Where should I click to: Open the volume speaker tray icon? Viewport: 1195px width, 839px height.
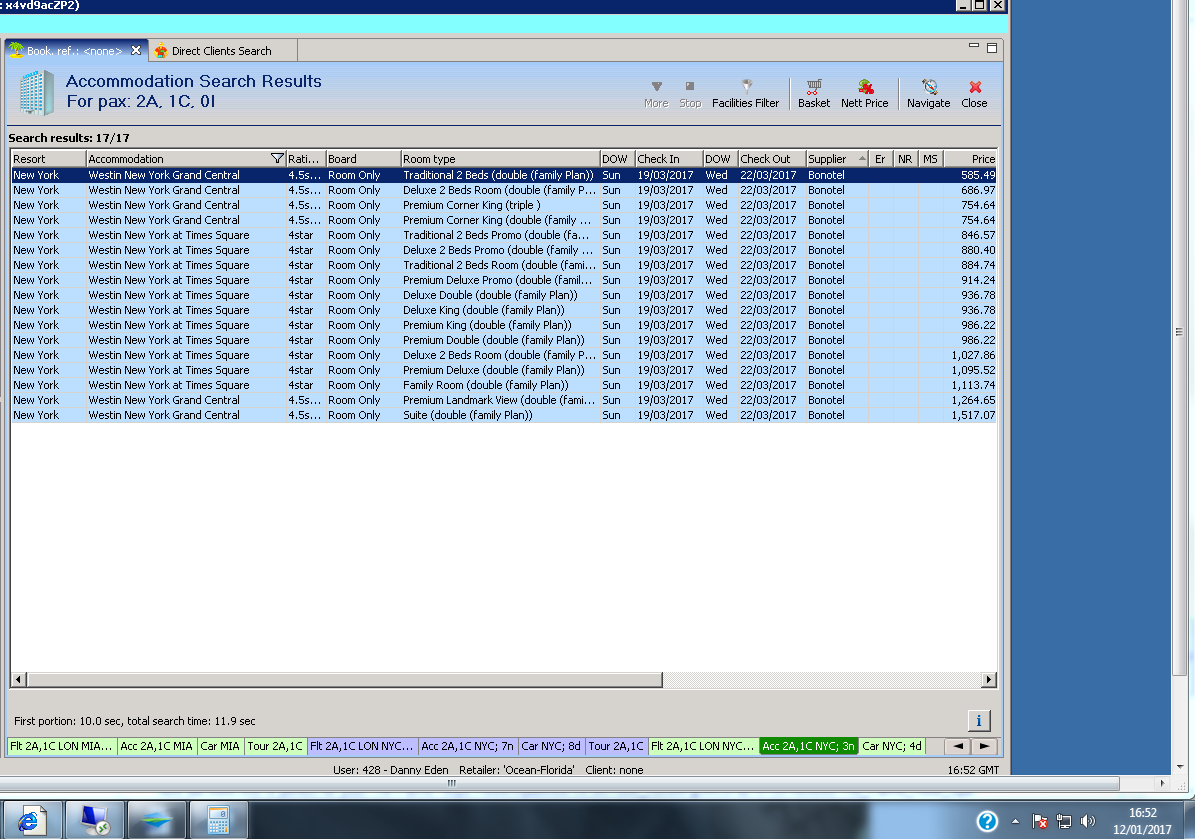(1088, 821)
